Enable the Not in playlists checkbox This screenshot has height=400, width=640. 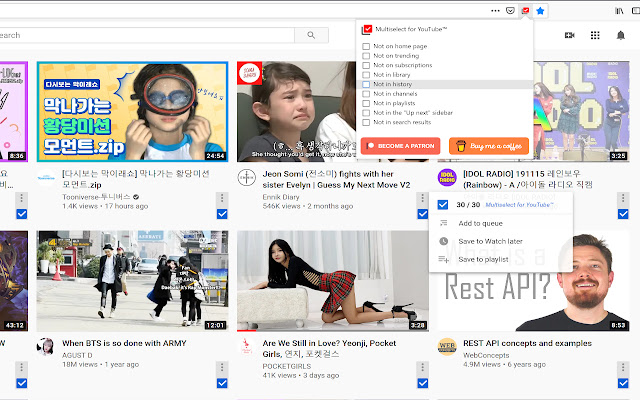pos(366,103)
